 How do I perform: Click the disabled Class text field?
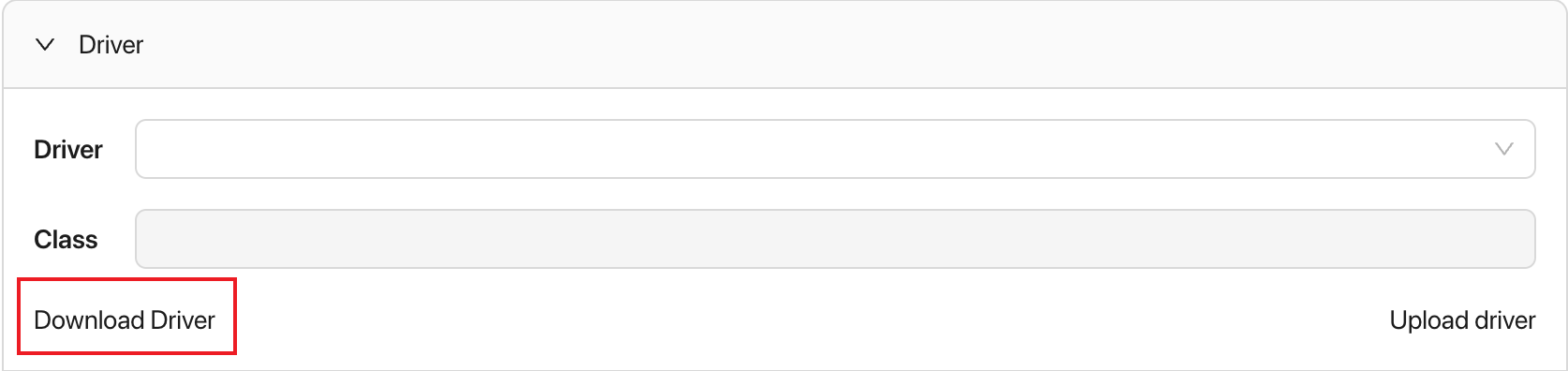[x=835, y=239]
